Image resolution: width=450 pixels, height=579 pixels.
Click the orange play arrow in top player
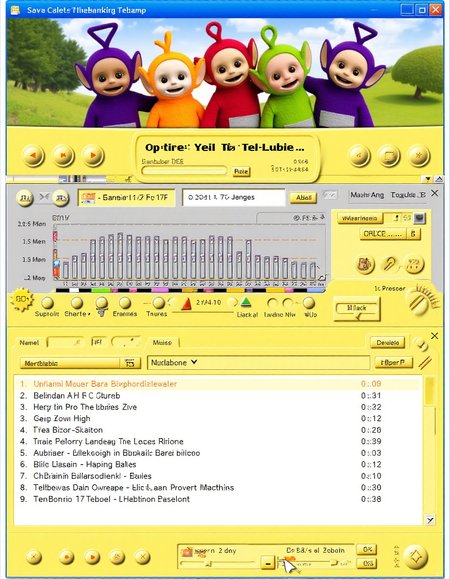(x=93, y=155)
